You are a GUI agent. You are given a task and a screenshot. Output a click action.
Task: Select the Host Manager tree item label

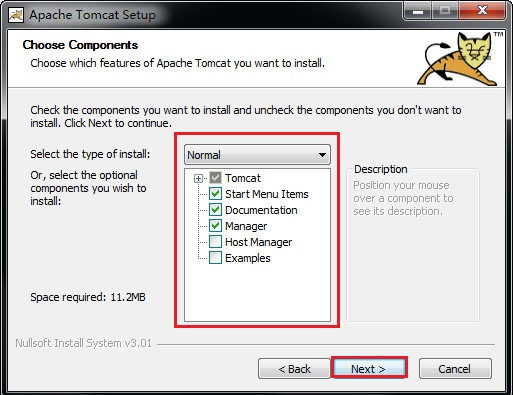pos(259,242)
